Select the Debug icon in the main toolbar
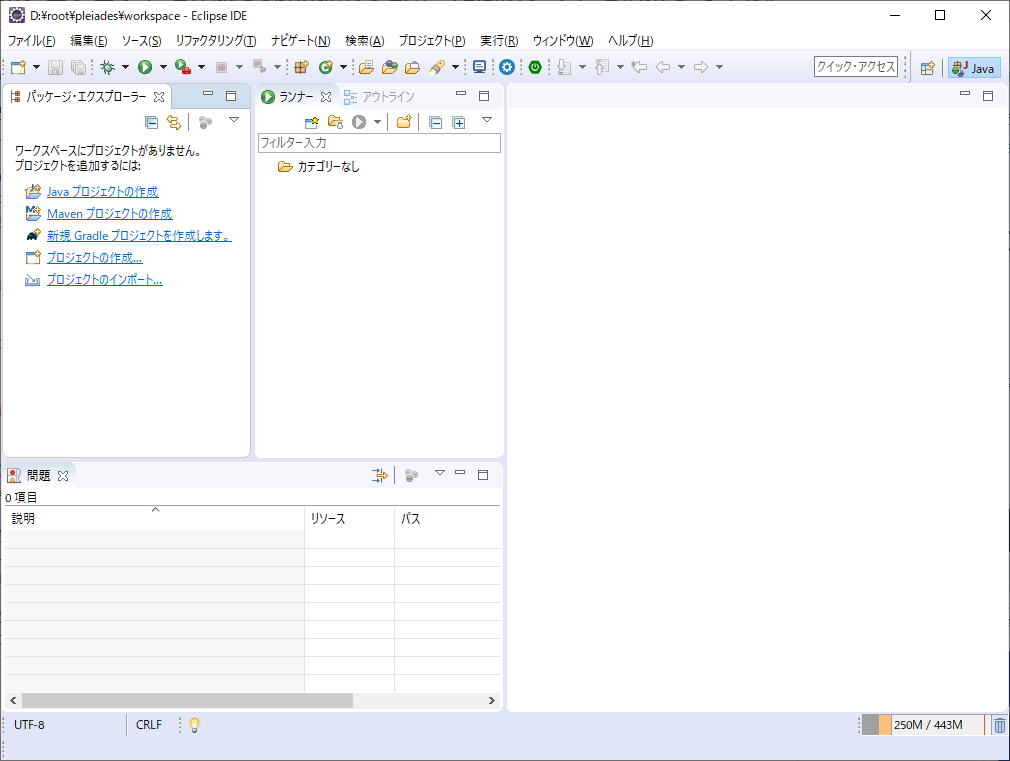Viewport: 1010px width, 761px height. coord(108,68)
